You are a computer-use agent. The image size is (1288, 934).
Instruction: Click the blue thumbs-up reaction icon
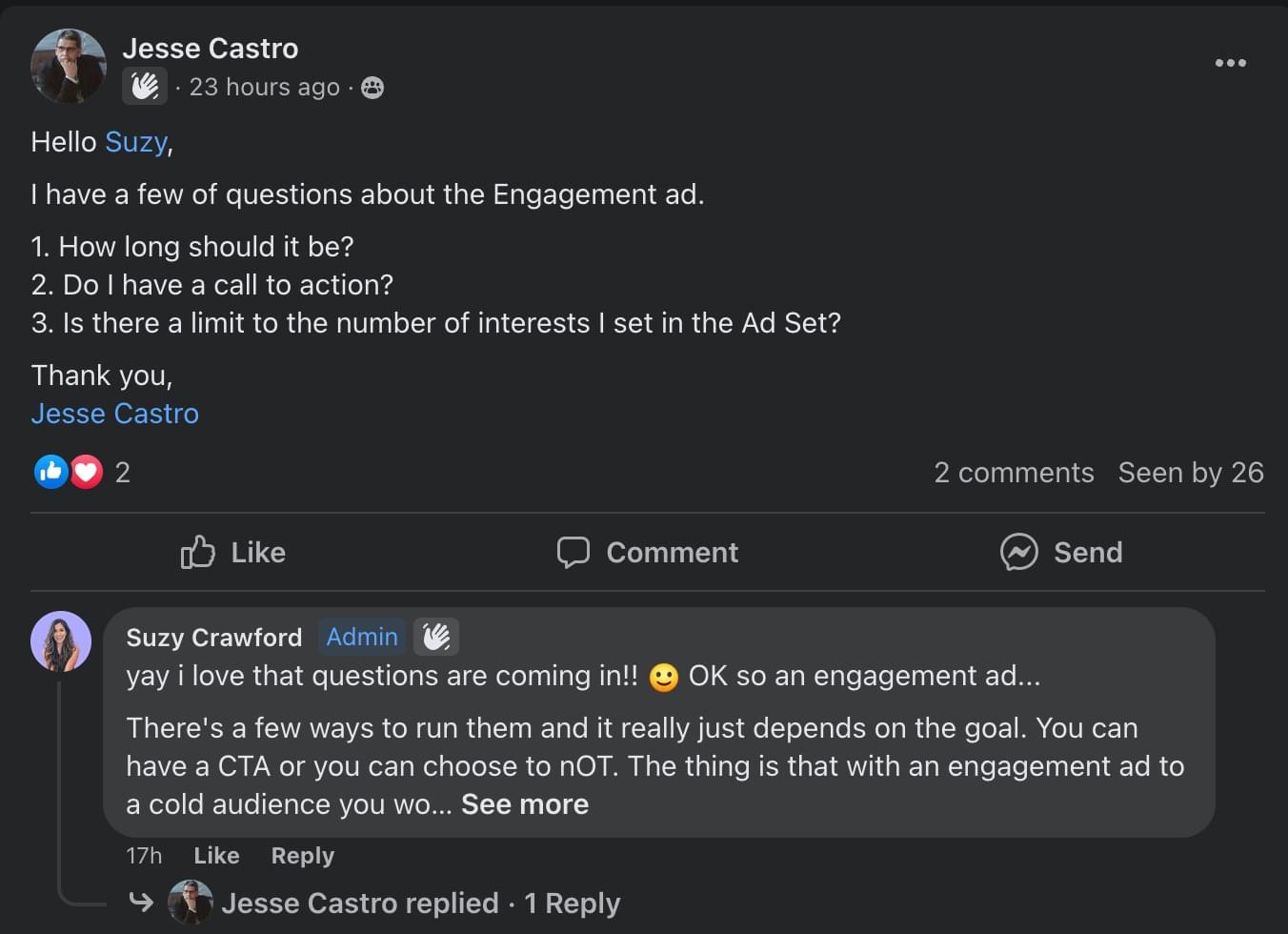click(50, 472)
